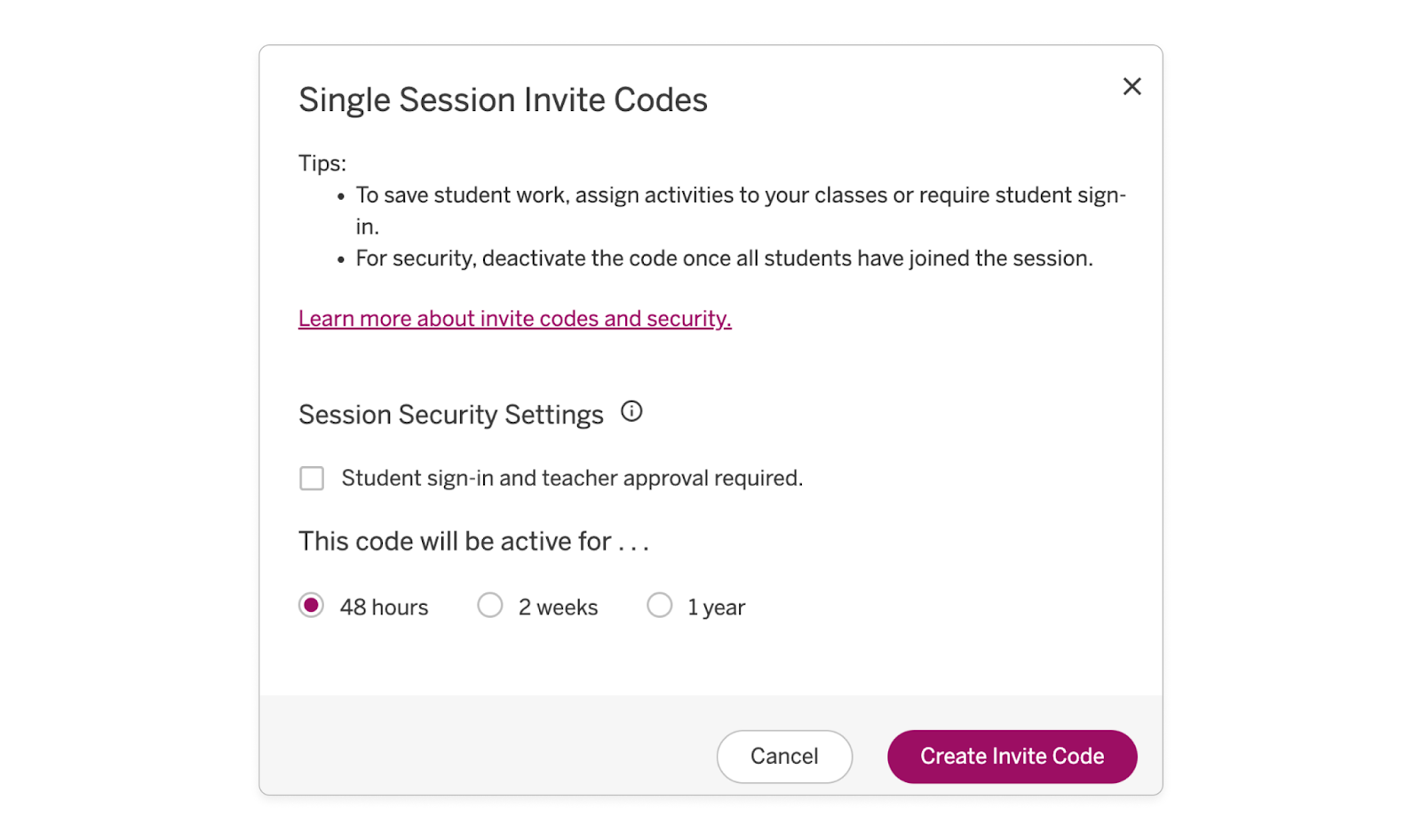Click the Single Session Invite Codes title
This screenshot has width=1421, height=840.
point(503,99)
